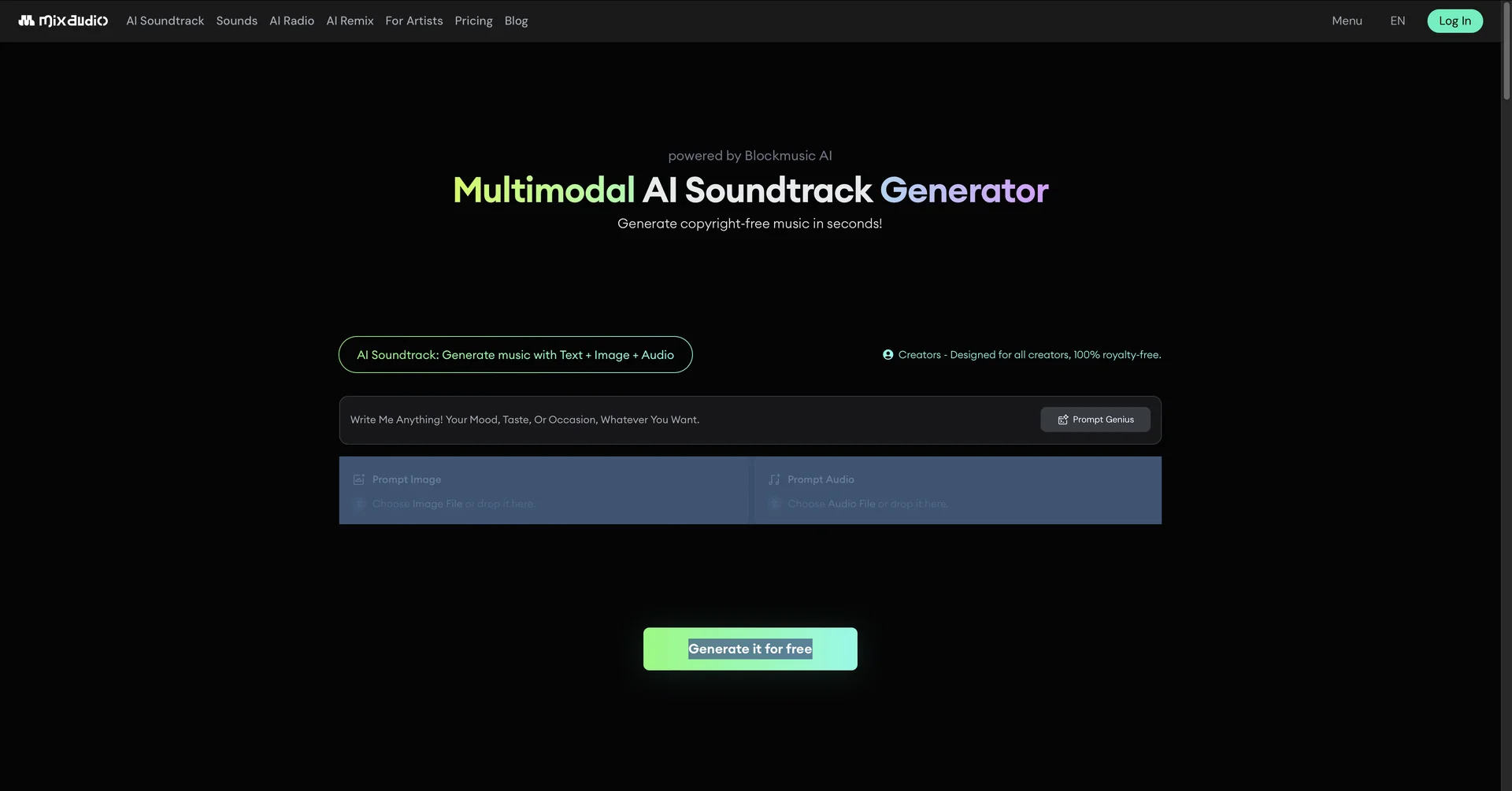Open the AI Soundtrack nav item
The width and height of the screenshot is (1512, 791).
[x=165, y=20]
